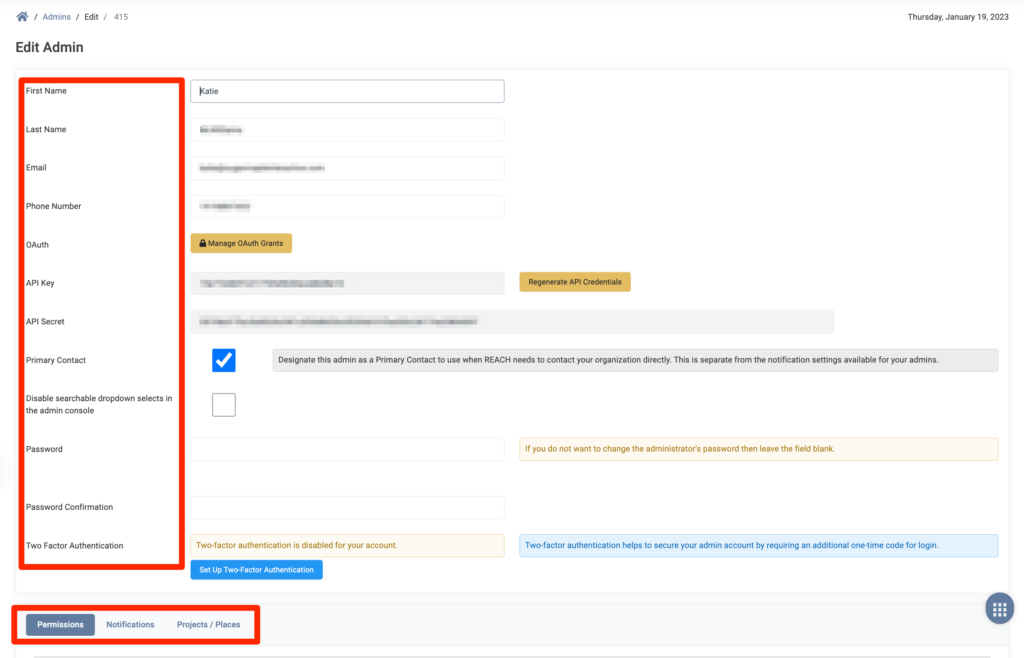Focus the First Name field containing Katie
The width and height of the screenshot is (1024, 658).
[x=347, y=91]
